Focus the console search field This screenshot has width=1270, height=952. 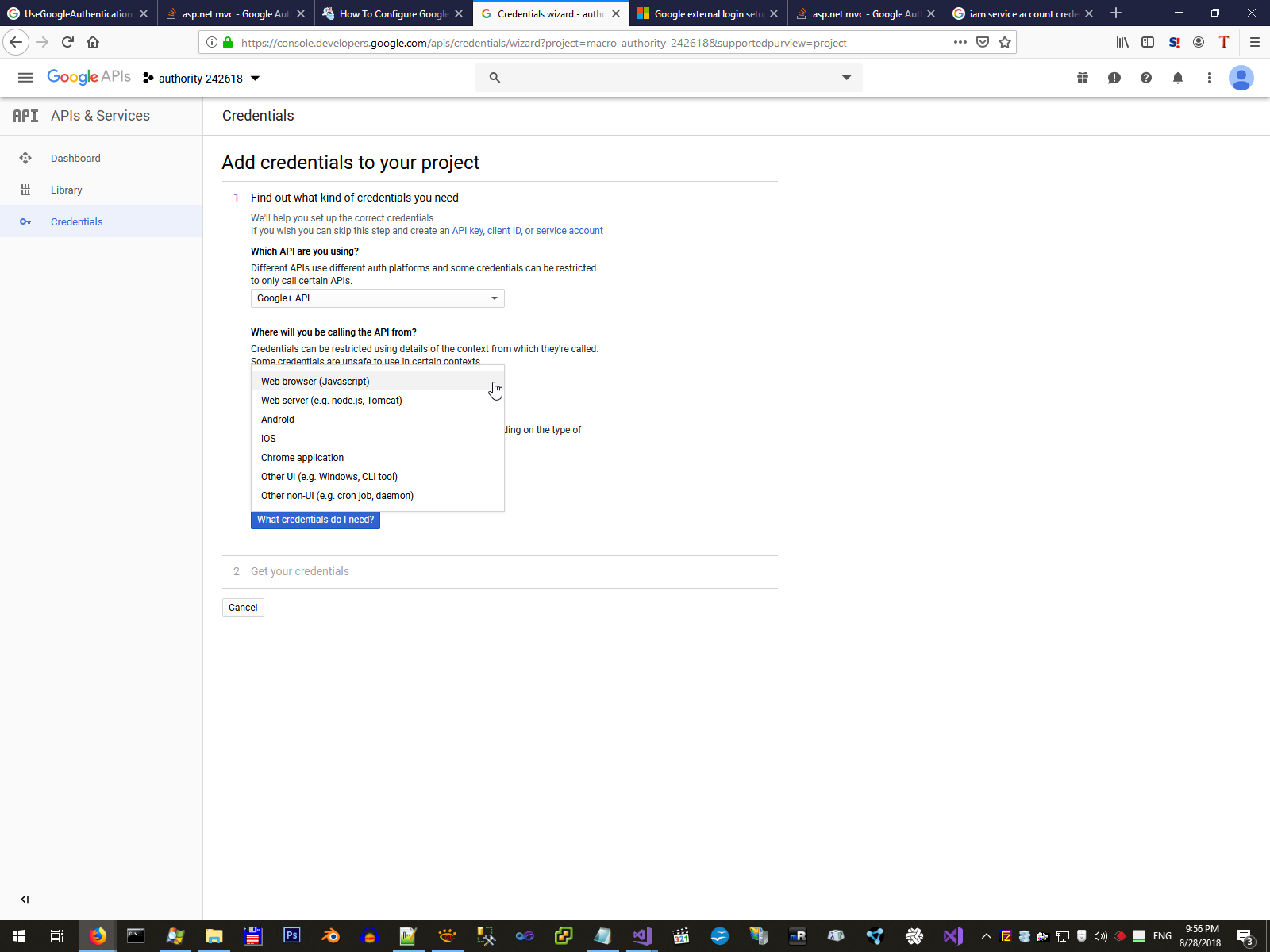pyautogui.click(x=668, y=78)
